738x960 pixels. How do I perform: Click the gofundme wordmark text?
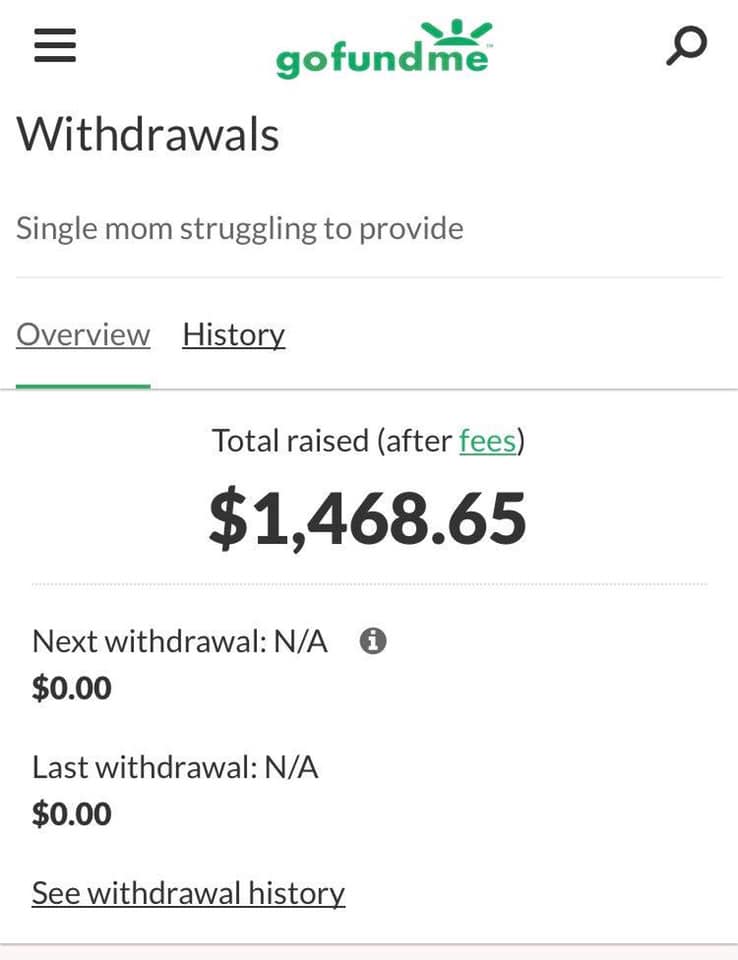[382, 61]
